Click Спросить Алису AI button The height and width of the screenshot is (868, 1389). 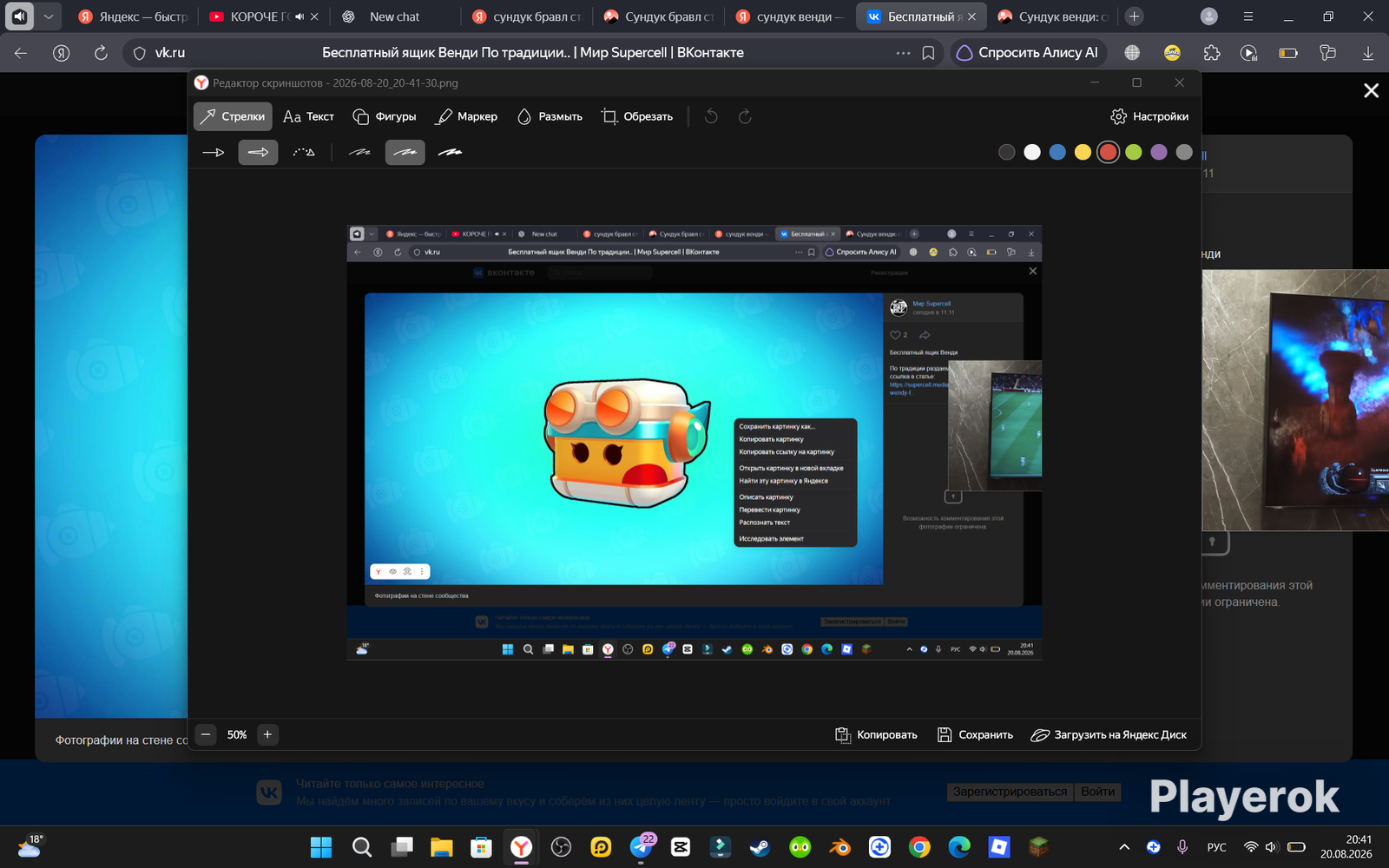tap(1028, 53)
